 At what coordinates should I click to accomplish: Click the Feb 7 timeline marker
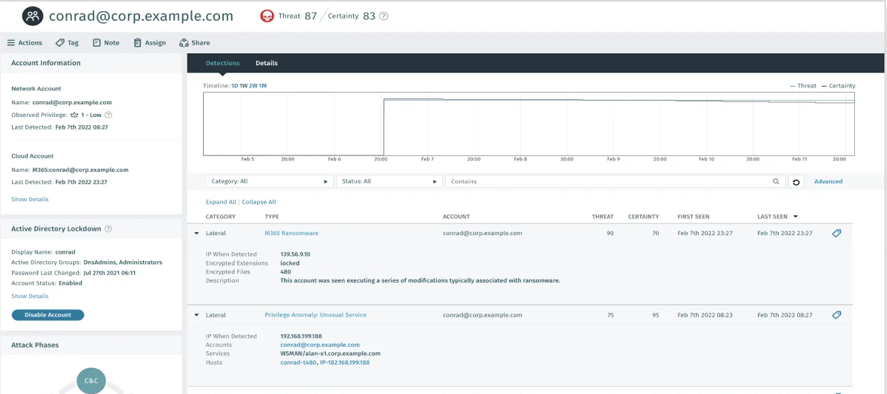[428, 160]
